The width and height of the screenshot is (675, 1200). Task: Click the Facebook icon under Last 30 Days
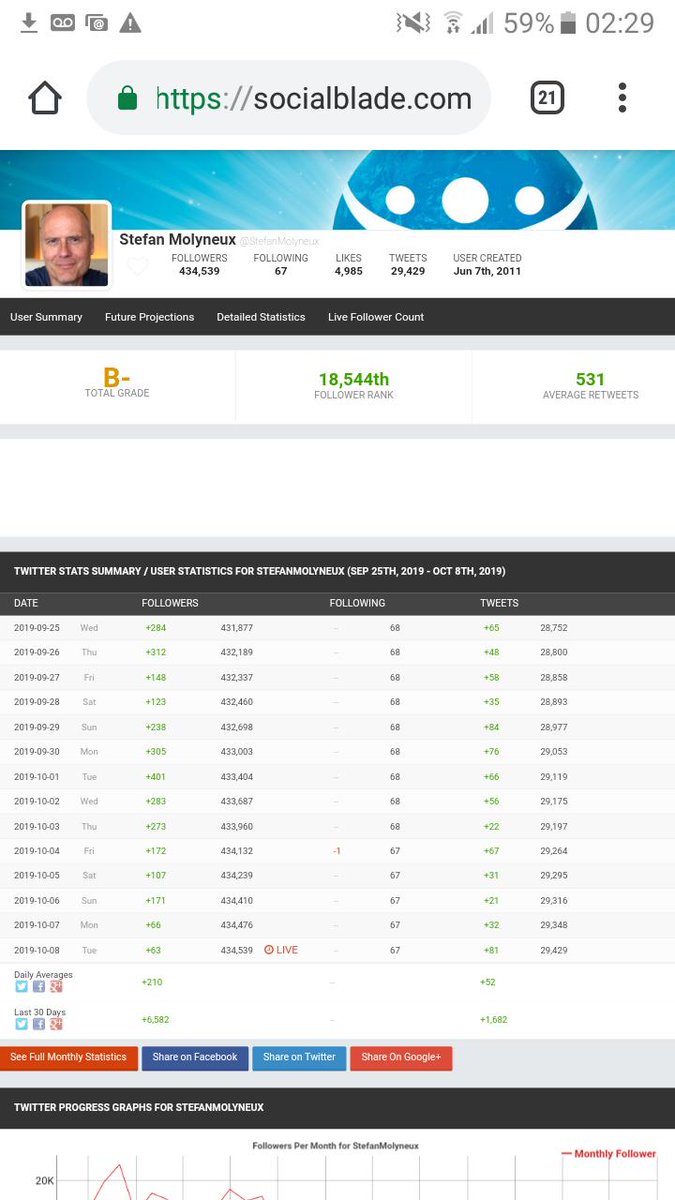39,1024
